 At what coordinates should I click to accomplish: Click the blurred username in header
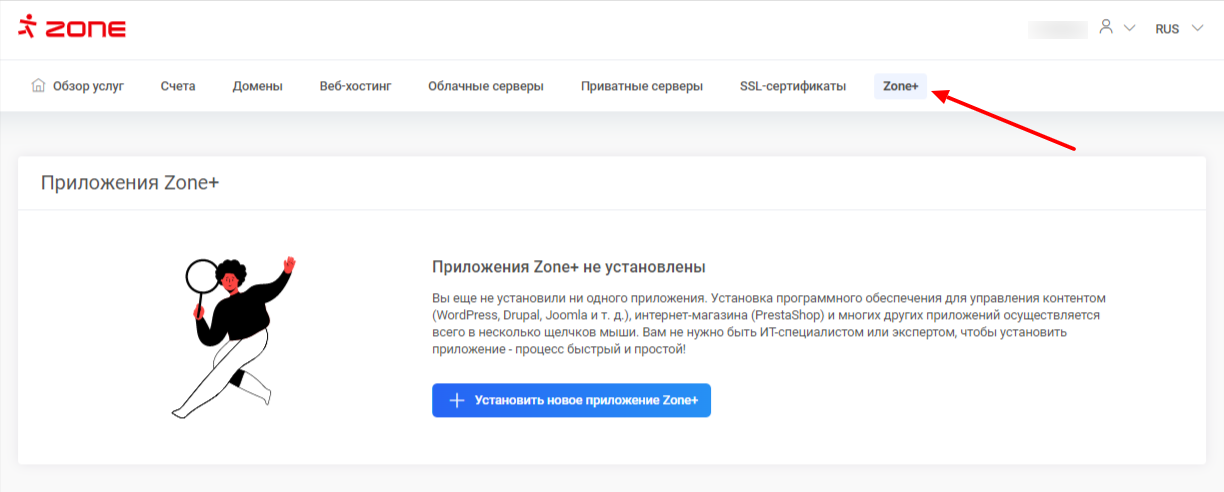(x=1057, y=29)
